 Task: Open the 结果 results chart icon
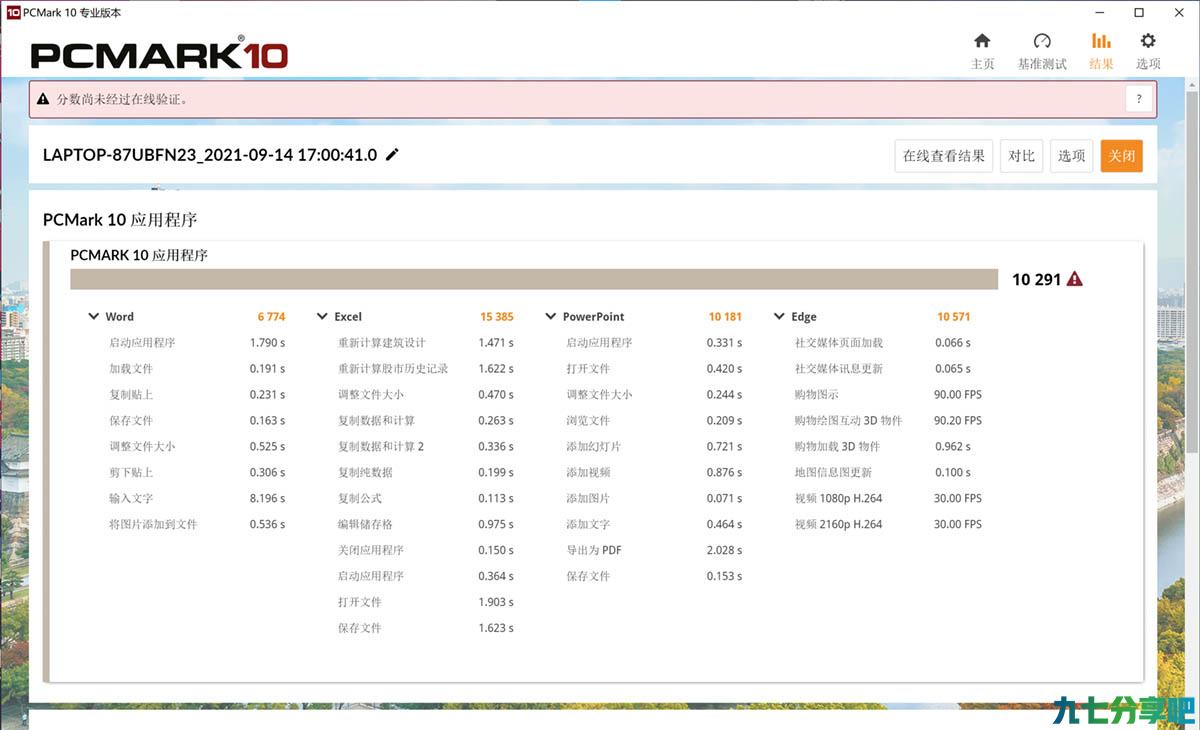[x=1101, y=41]
